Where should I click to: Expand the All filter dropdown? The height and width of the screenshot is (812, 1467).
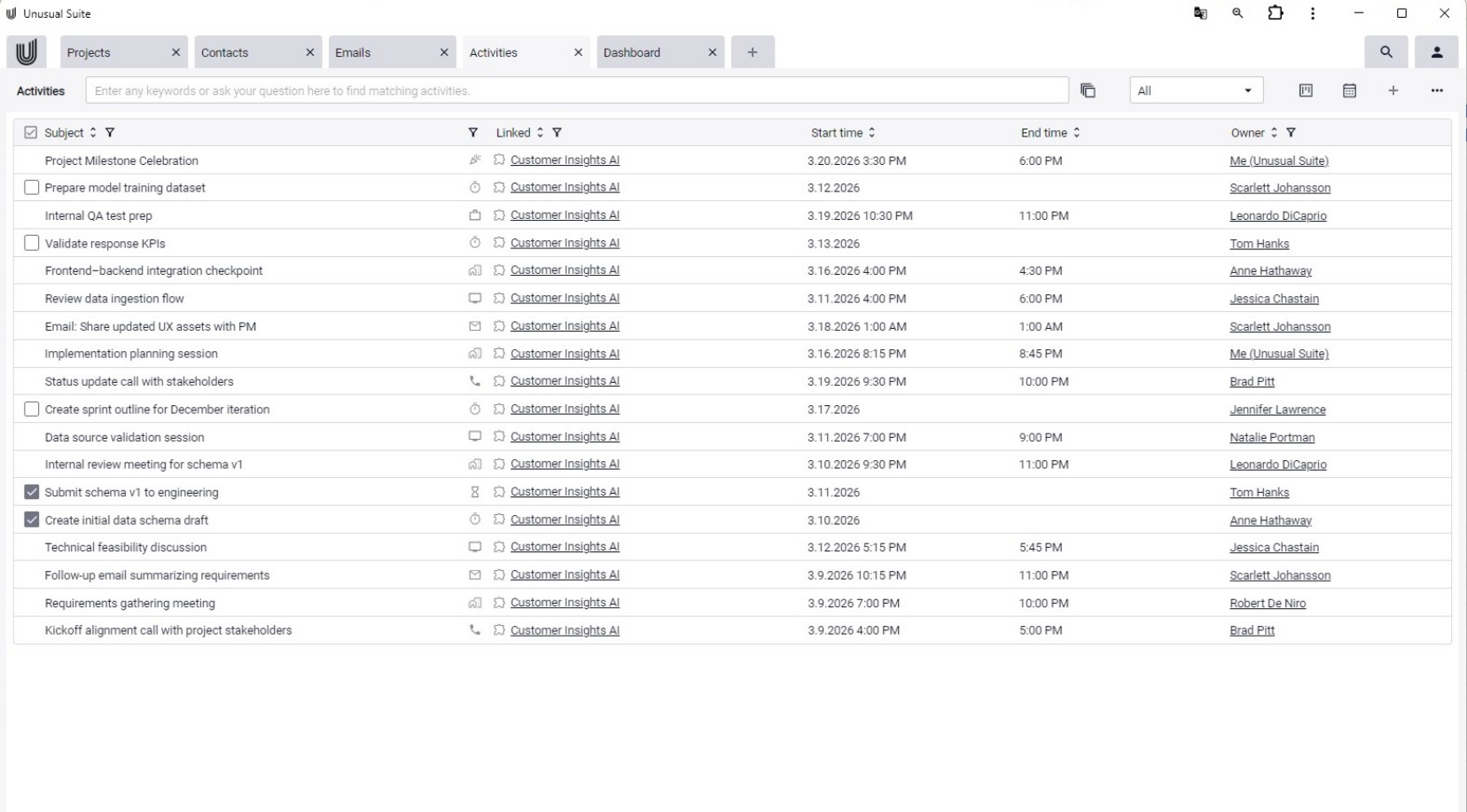coord(1195,90)
